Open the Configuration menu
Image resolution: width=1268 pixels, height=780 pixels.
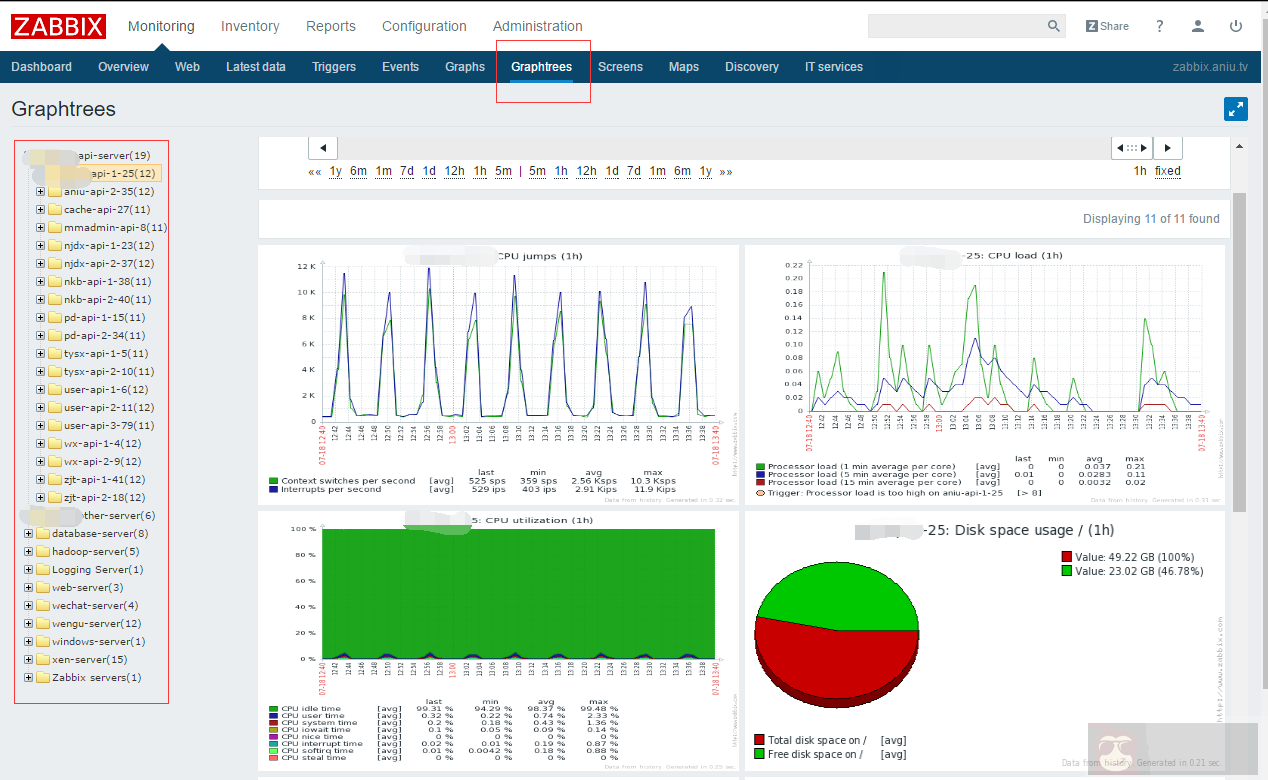[424, 26]
